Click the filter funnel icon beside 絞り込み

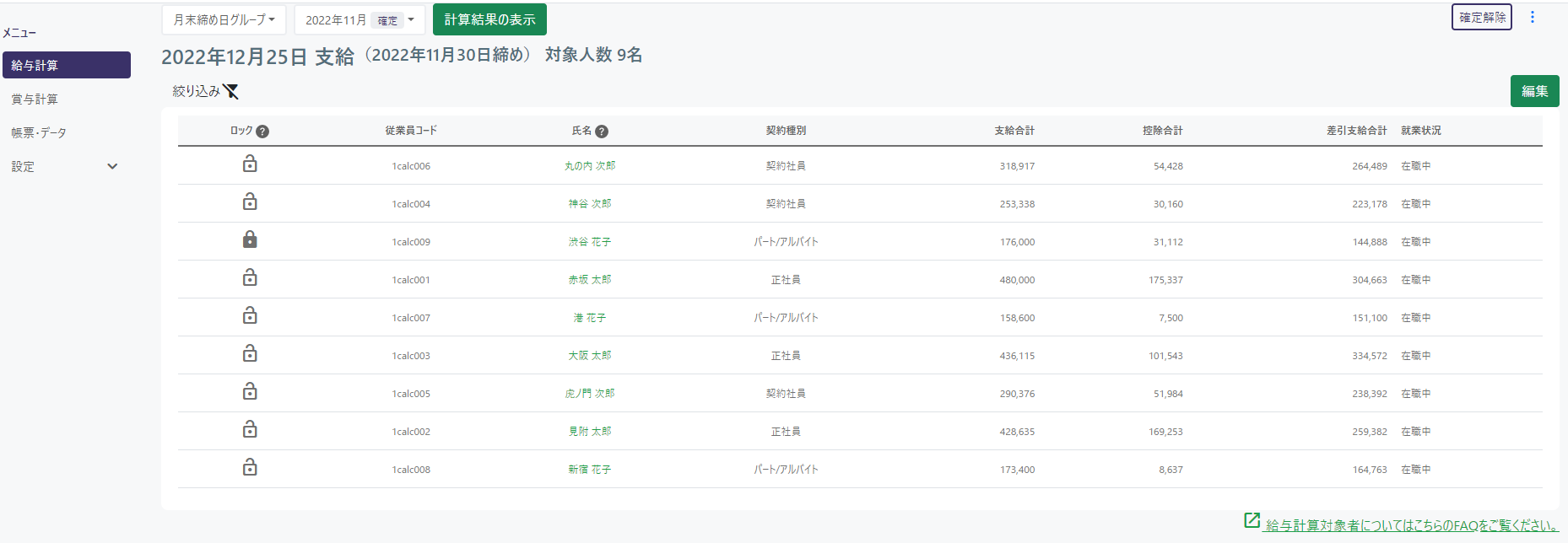pyautogui.click(x=230, y=91)
